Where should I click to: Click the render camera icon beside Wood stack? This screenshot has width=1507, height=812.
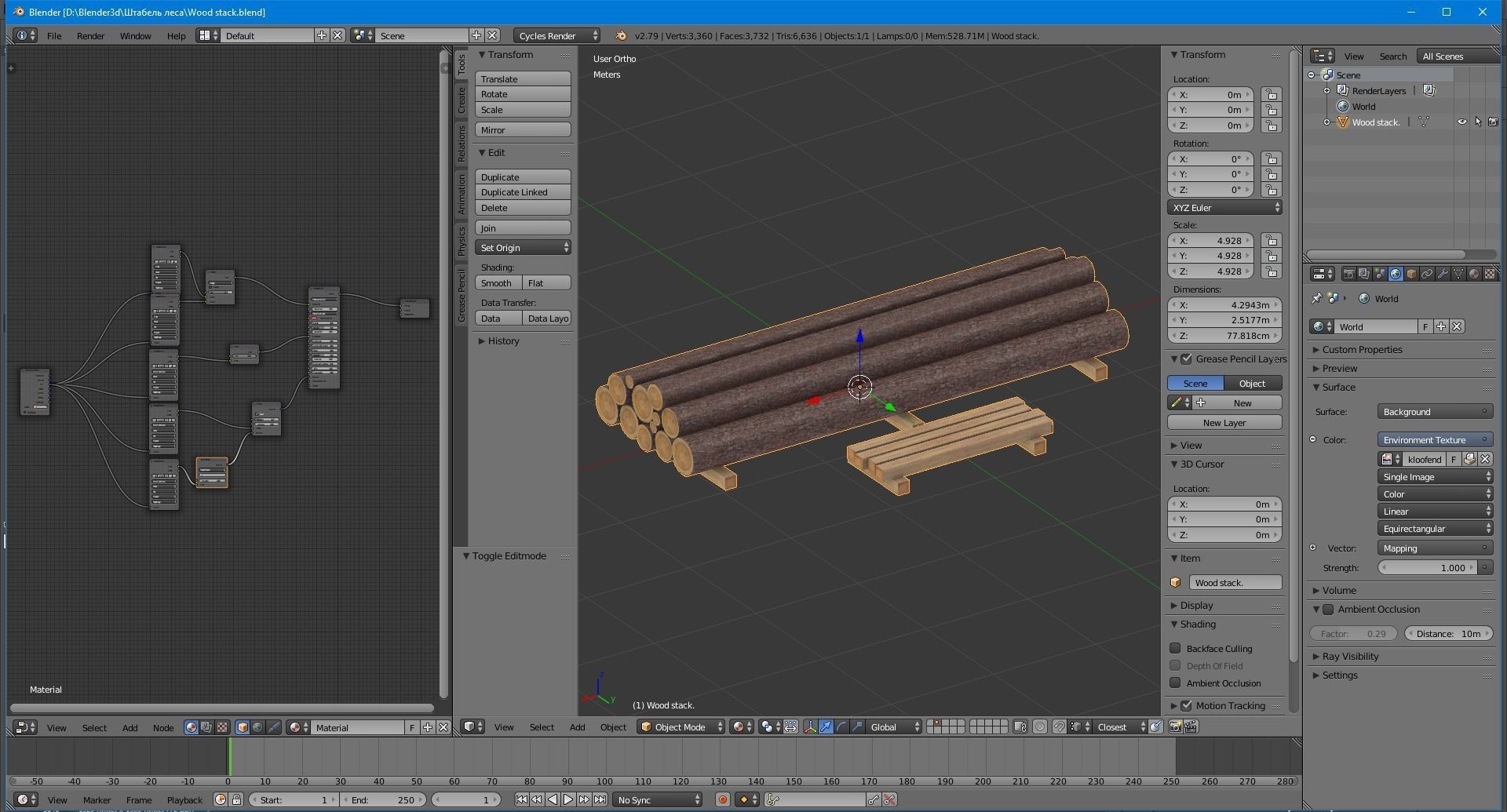pos(1492,122)
